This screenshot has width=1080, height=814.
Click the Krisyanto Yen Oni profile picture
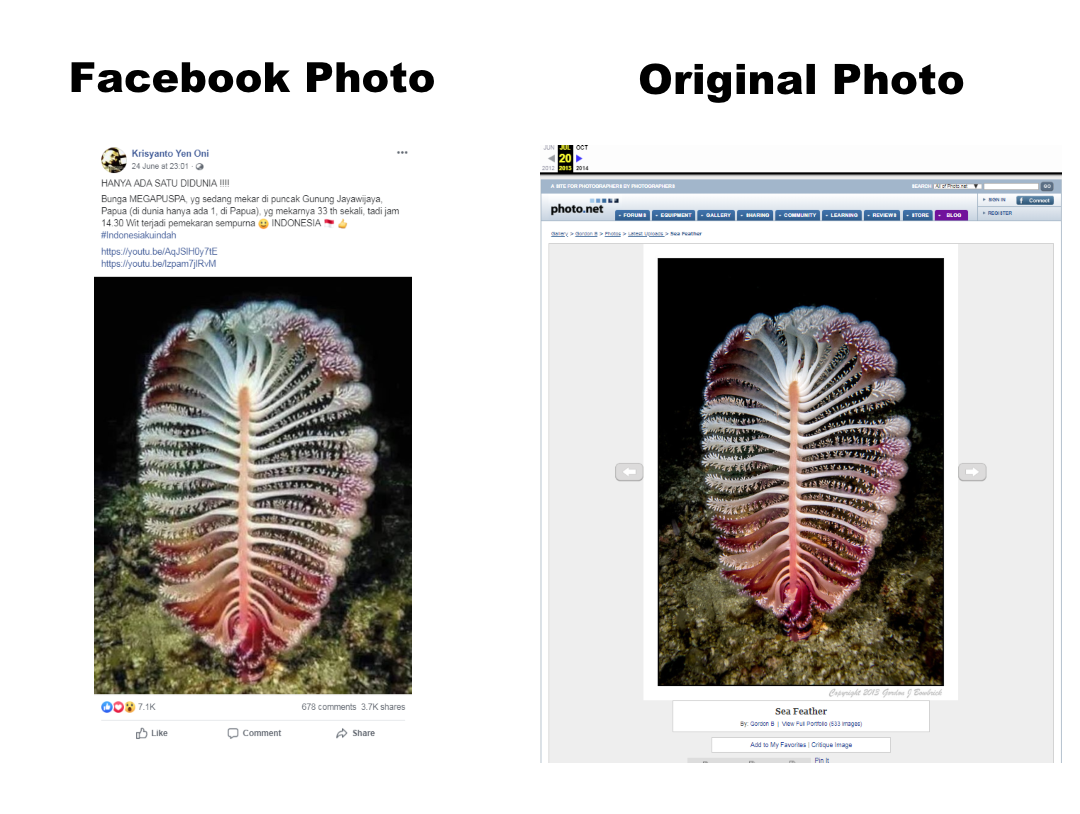[114, 160]
